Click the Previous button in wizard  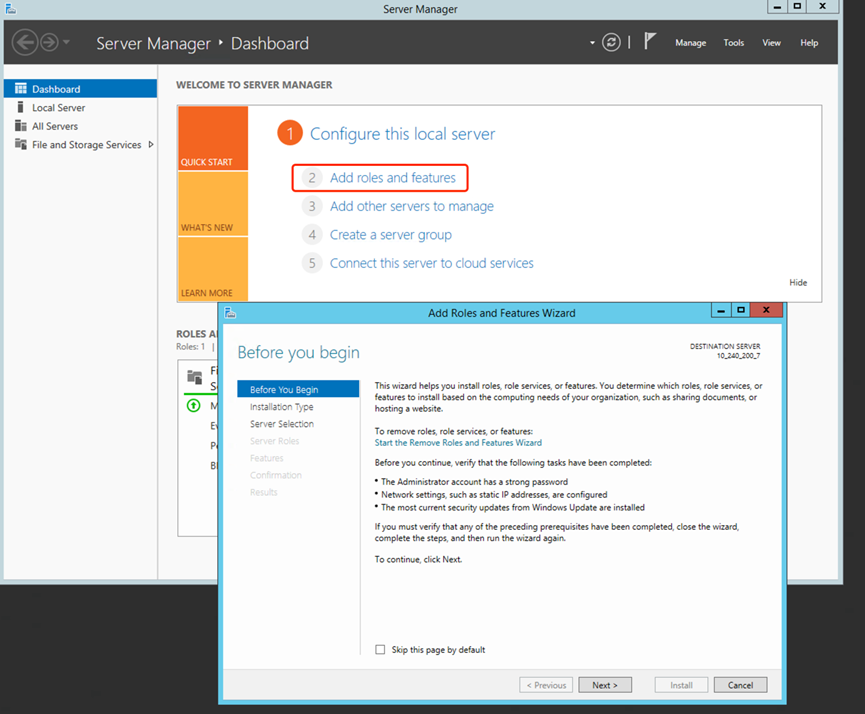click(x=546, y=685)
